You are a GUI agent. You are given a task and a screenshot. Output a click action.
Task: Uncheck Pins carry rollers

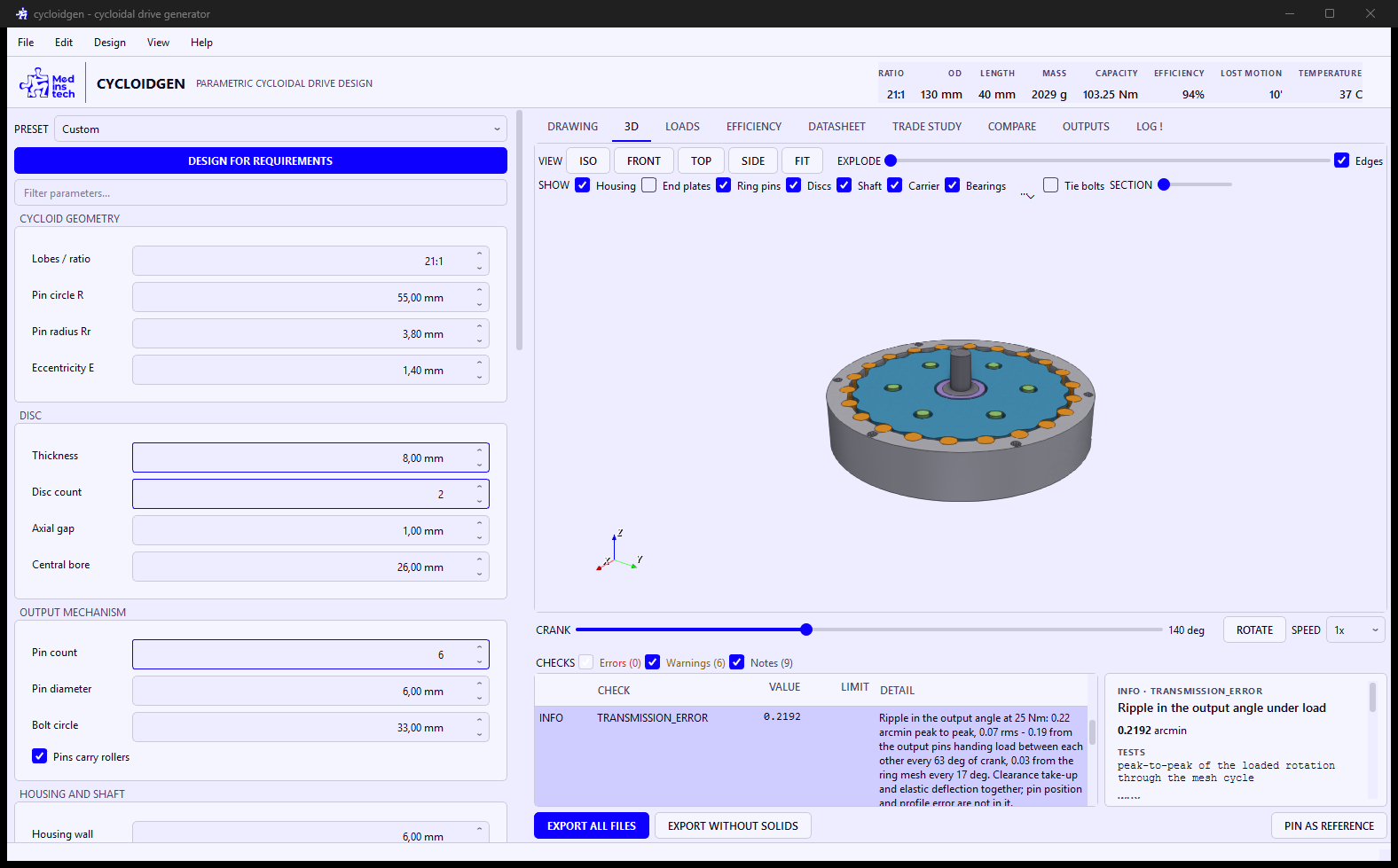coord(40,756)
